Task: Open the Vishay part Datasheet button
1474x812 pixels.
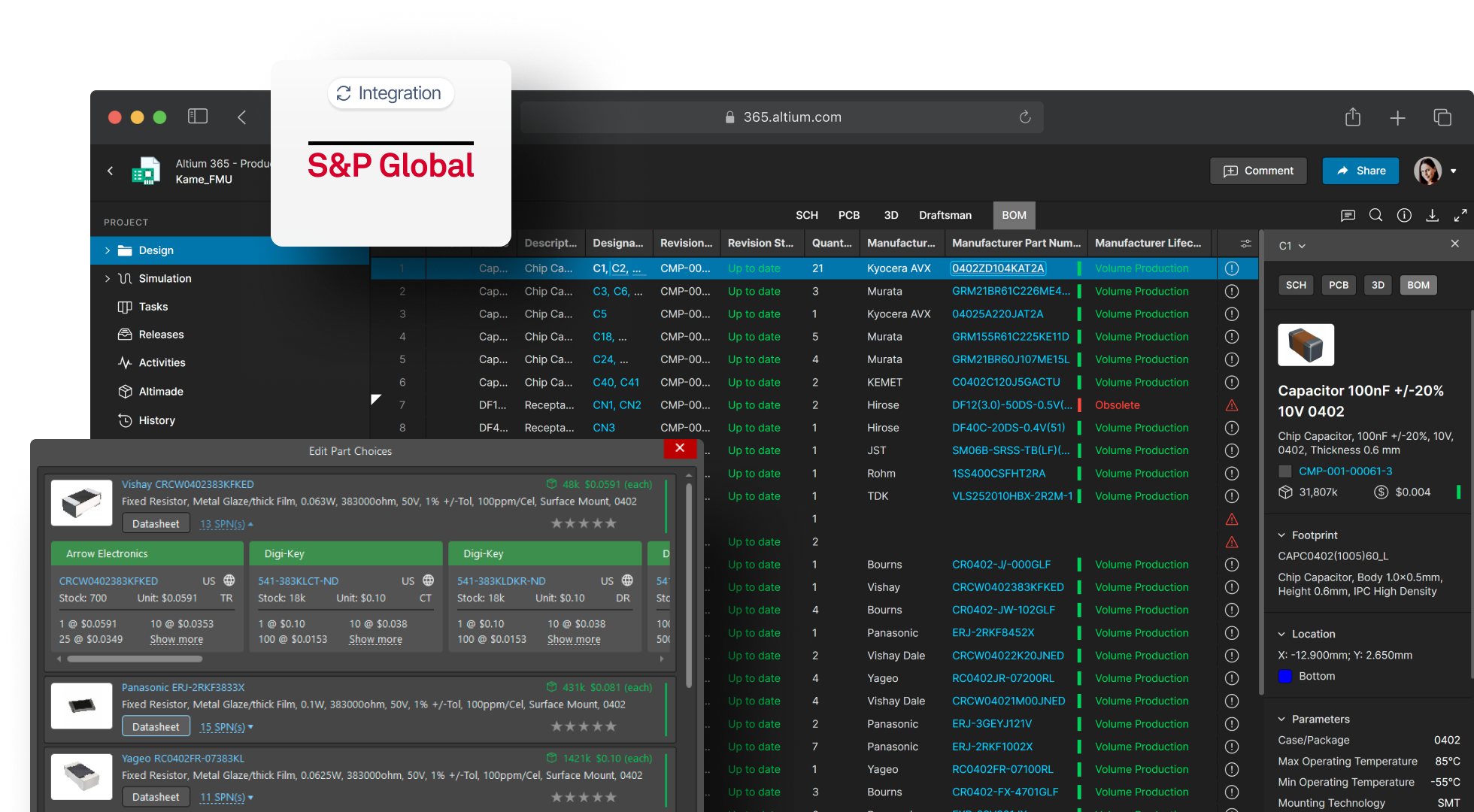Action: click(156, 524)
